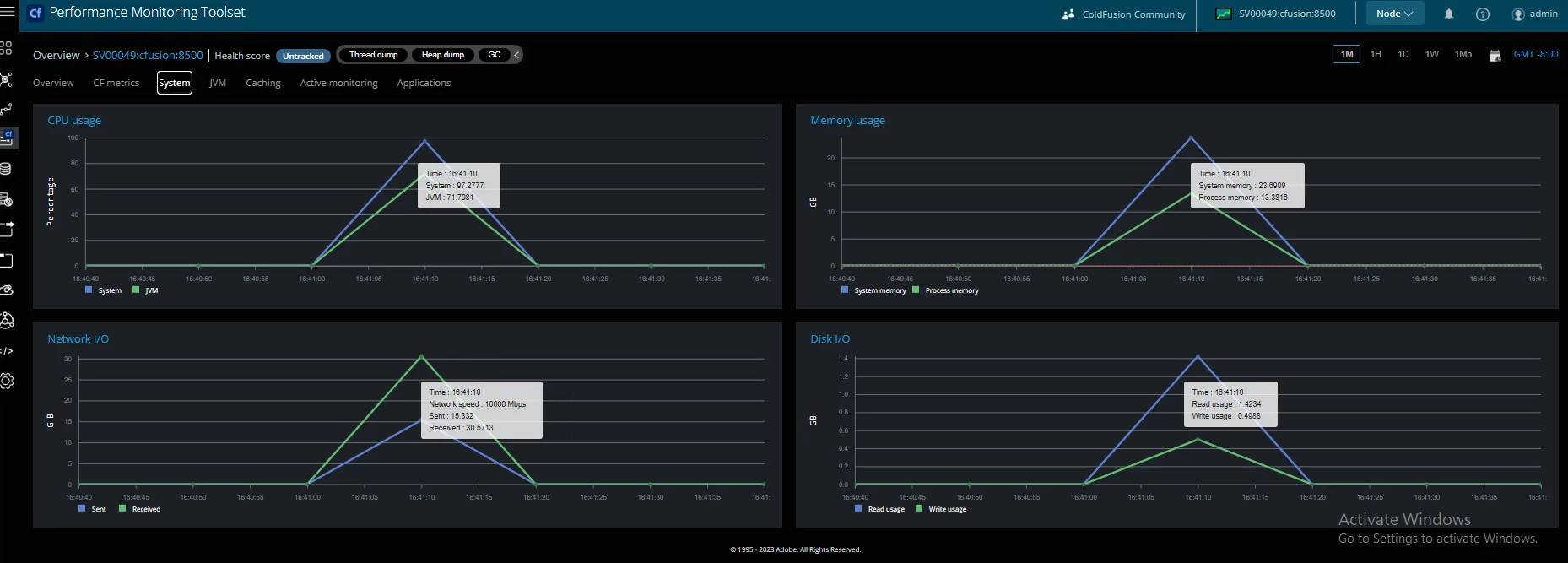Click the ColdFusion Community people icon
This screenshot has width=1568, height=563.
pos(1068,14)
